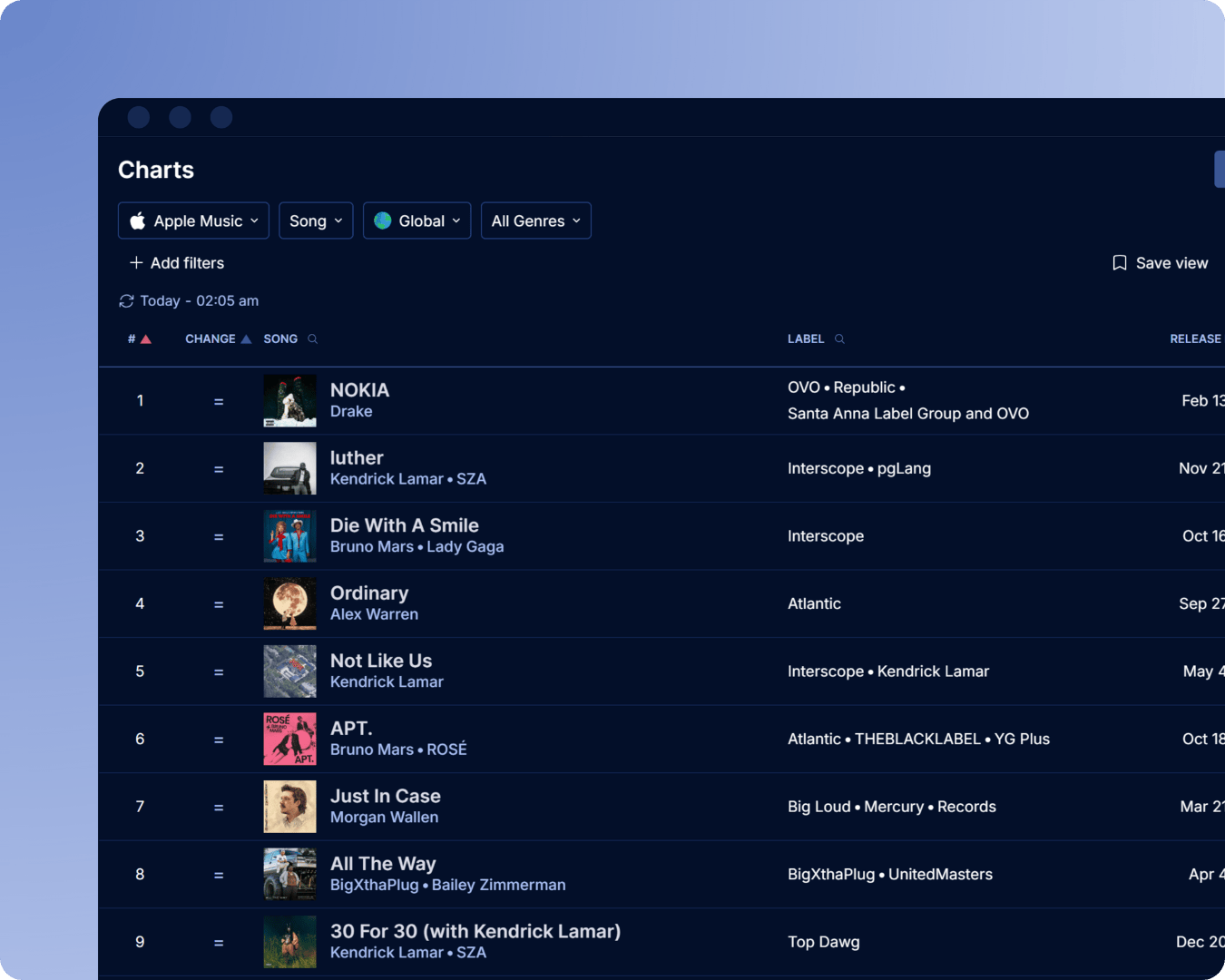The width and height of the screenshot is (1225, 980).
Task: Click the globe icon next to Global
Action: point(385,220)
